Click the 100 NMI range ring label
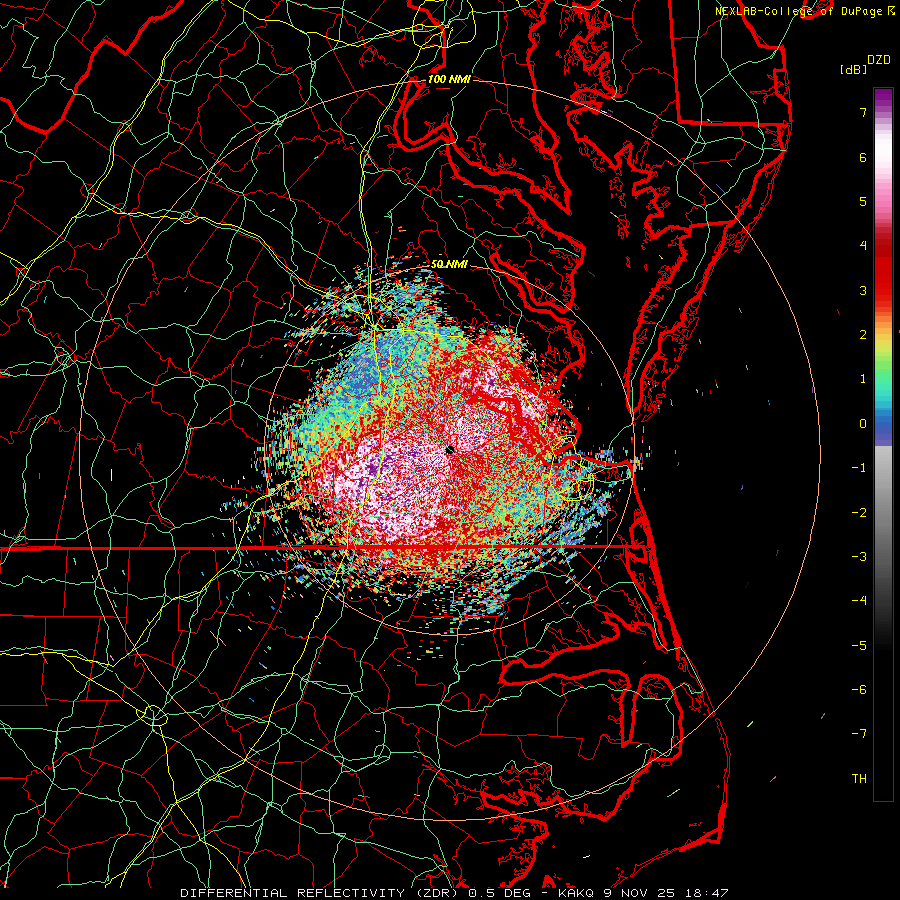Screen dimensions: 900x900 (x=449, y=79)
